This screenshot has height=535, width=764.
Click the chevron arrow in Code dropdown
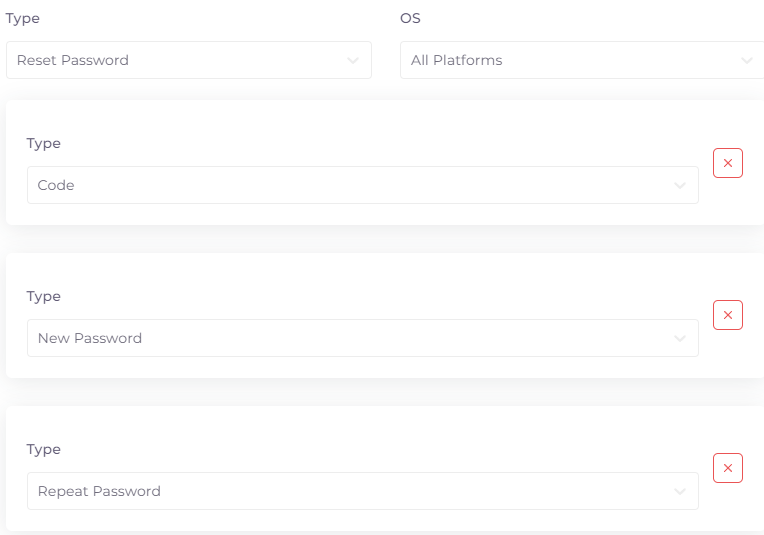click(x=680, y=186)
